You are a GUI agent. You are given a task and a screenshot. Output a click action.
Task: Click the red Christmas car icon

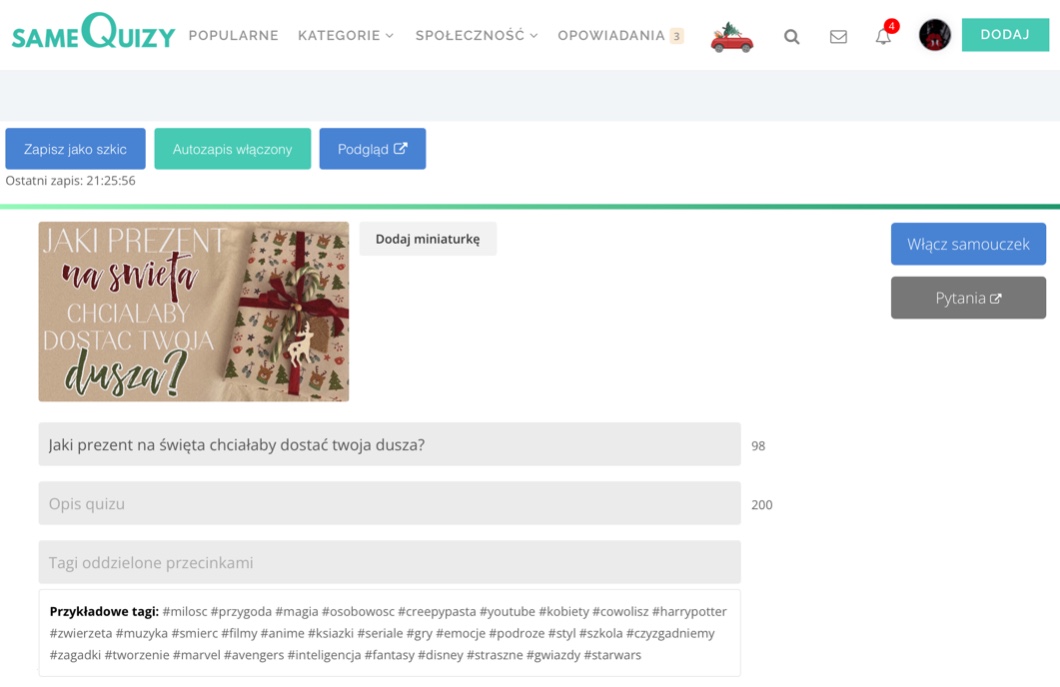click(731, 37)
